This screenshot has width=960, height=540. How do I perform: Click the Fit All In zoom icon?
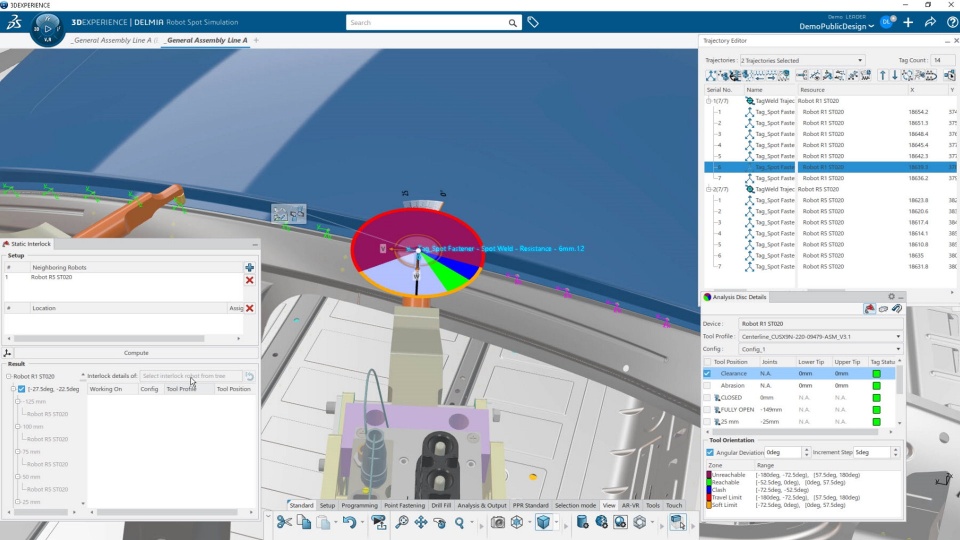[x=402, y=522]
